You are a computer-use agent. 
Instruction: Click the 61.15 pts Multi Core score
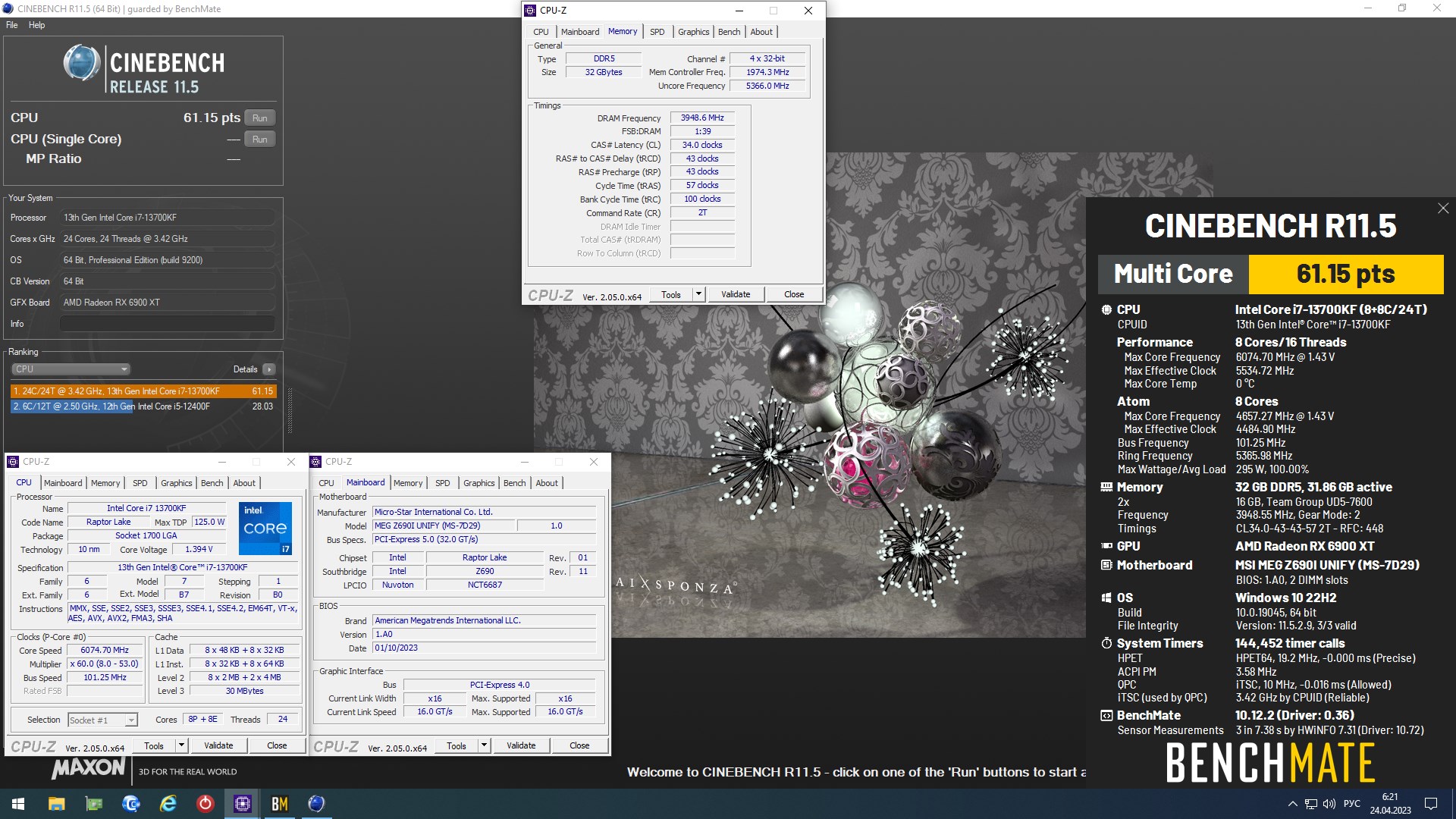pos(1346,274)
